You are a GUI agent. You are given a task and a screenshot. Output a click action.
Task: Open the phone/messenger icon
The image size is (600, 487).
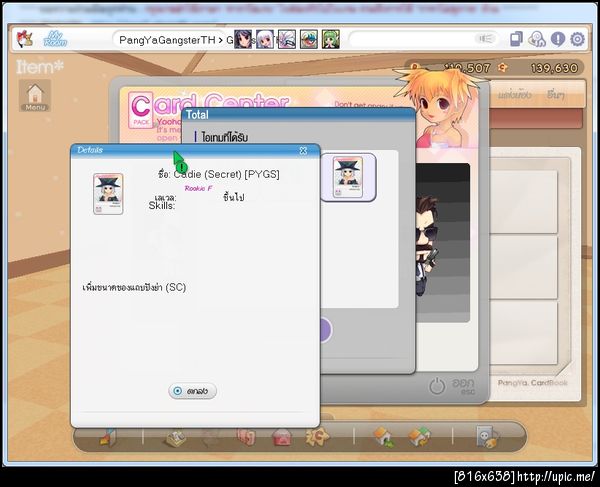(x=516, y=39)
